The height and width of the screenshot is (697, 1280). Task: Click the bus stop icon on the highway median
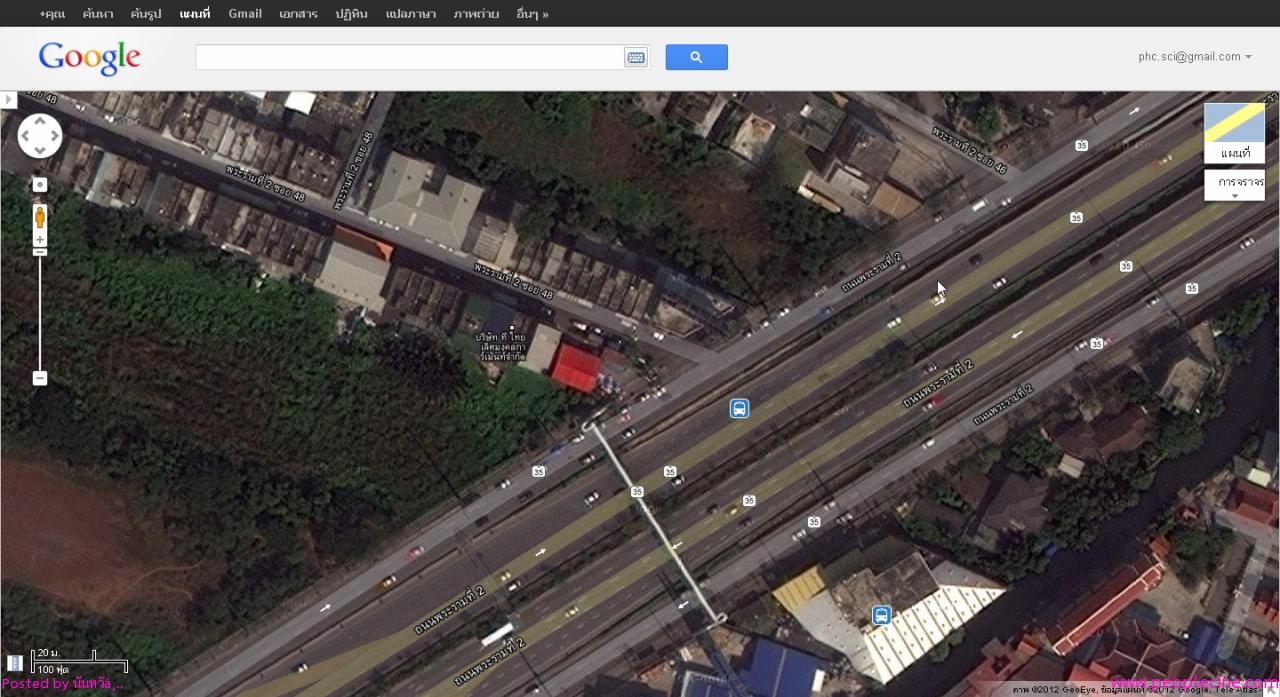739,408
